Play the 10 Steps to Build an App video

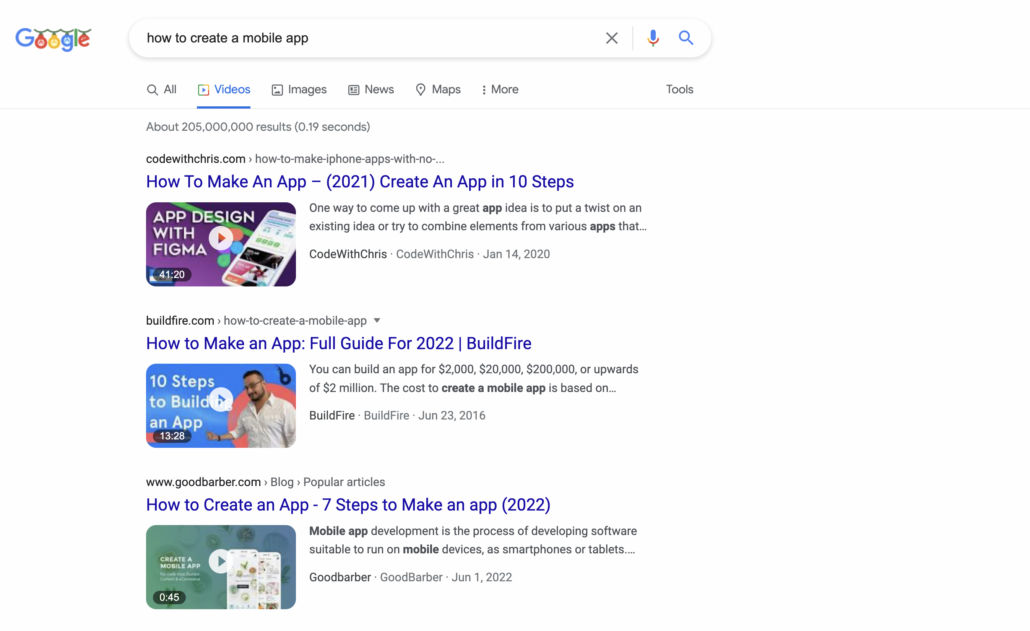220,401
